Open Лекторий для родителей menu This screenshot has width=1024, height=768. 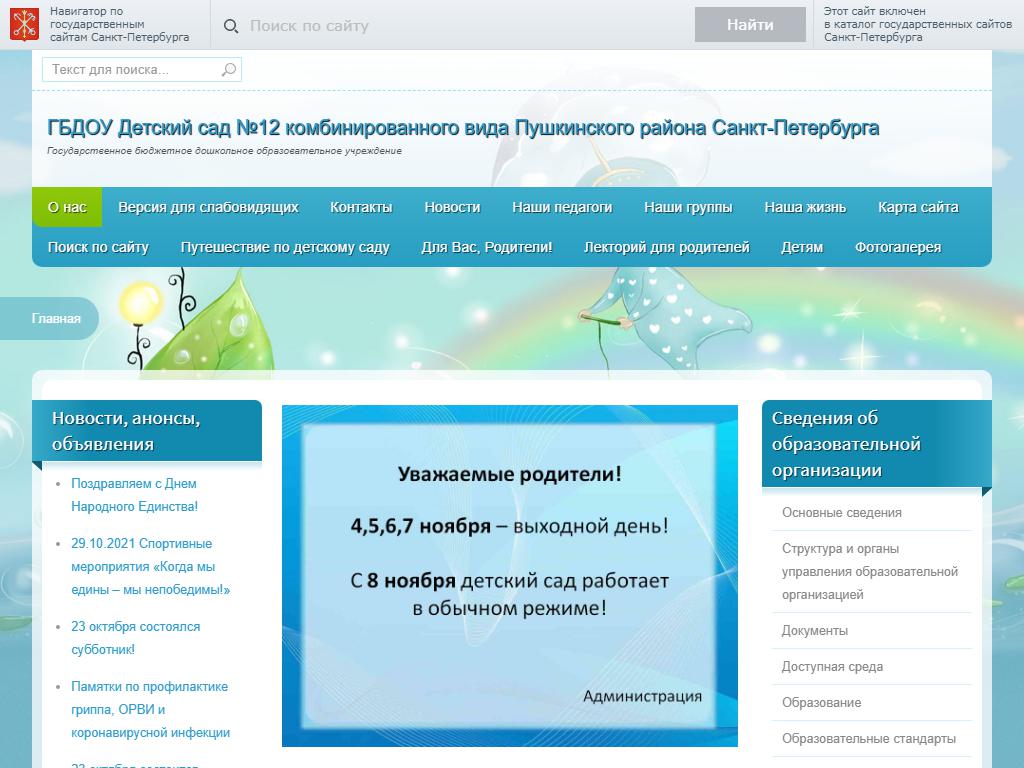pyautogui.click(x=666, y=247)
